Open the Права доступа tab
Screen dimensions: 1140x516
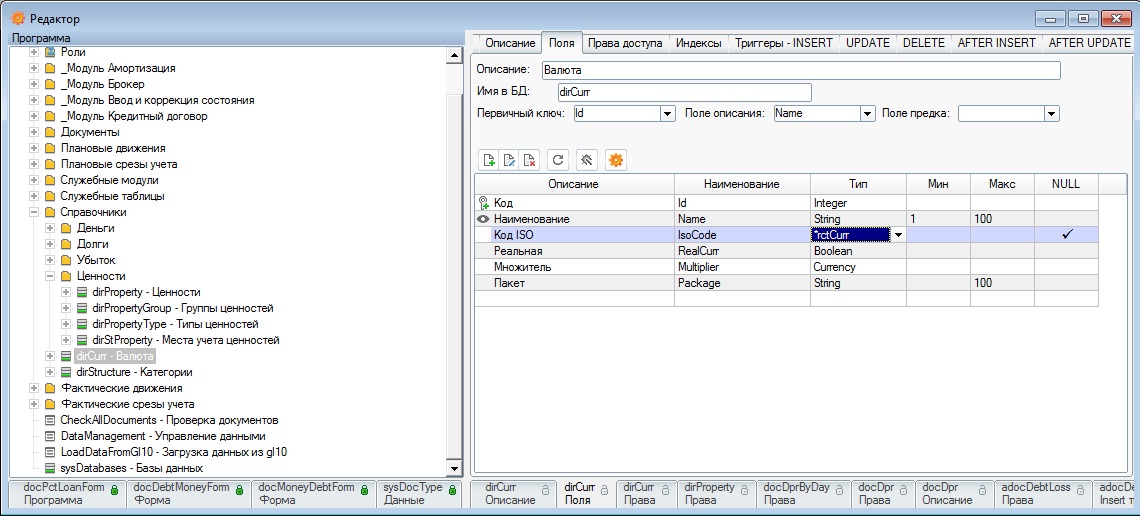click(x=624, y=43)
